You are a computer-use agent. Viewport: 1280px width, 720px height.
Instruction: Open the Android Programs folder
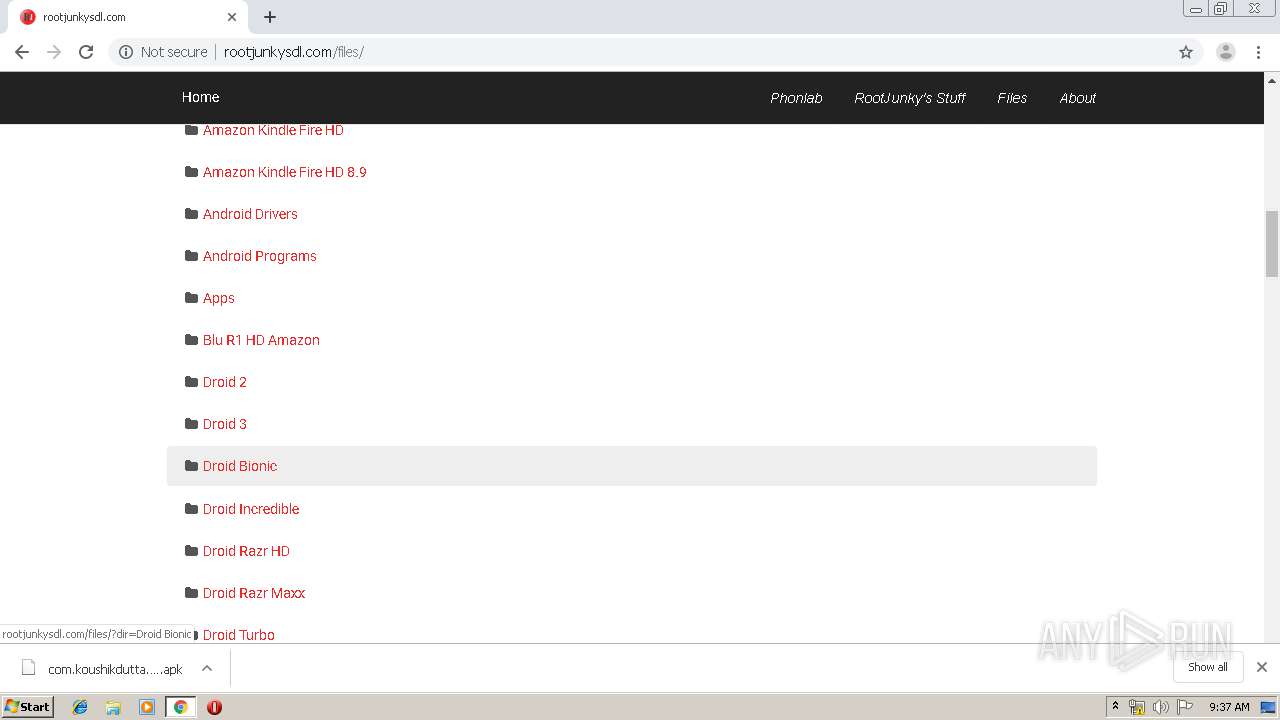coord(259,256)
